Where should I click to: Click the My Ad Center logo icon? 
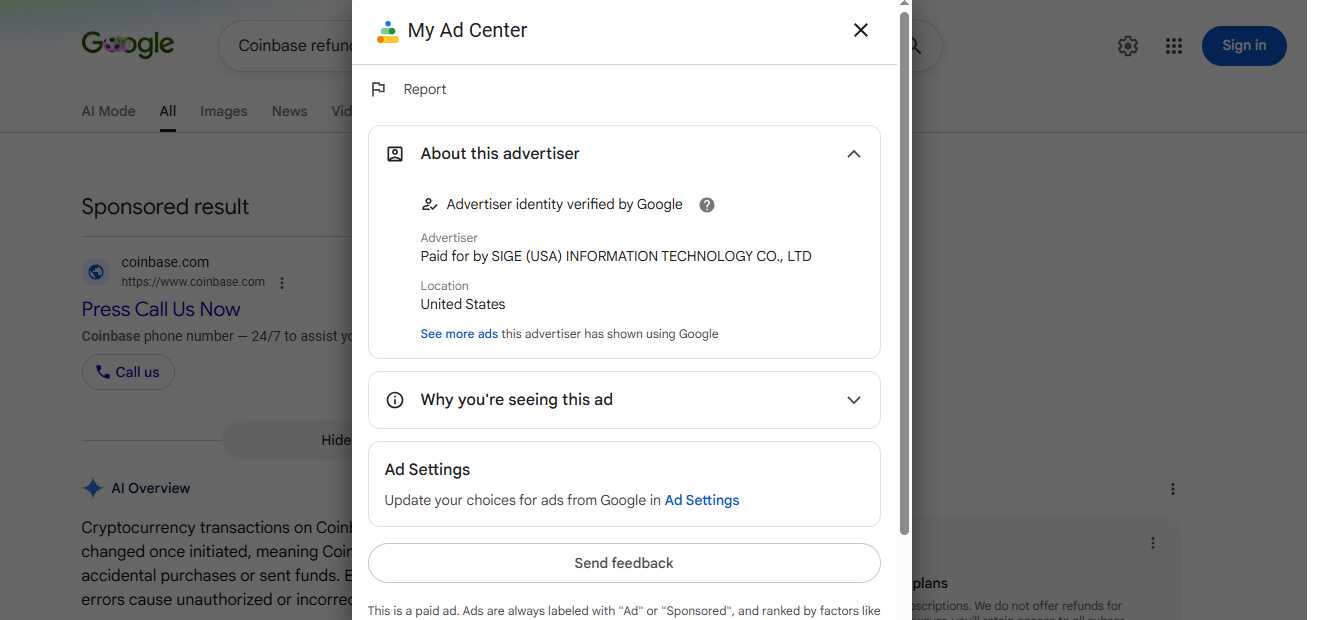click(387, 31)
